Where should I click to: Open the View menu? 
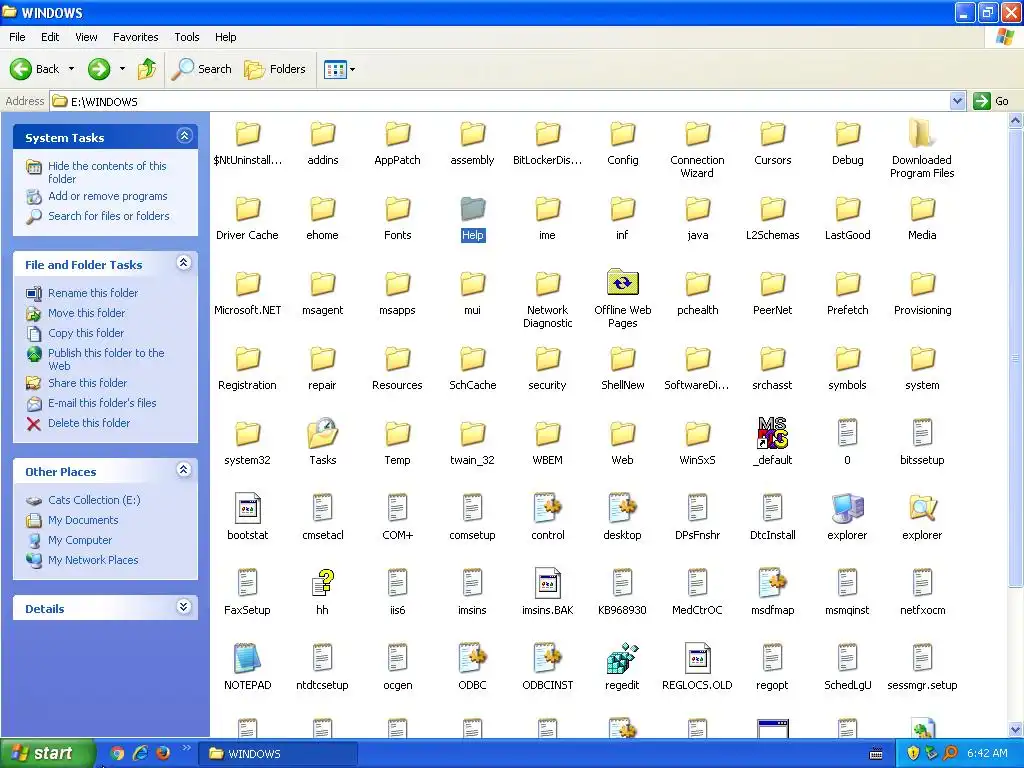point(86,37)
